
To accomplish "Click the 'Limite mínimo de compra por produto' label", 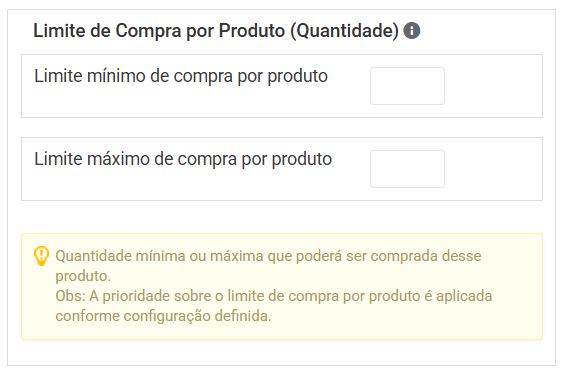I will pos(181,76).
